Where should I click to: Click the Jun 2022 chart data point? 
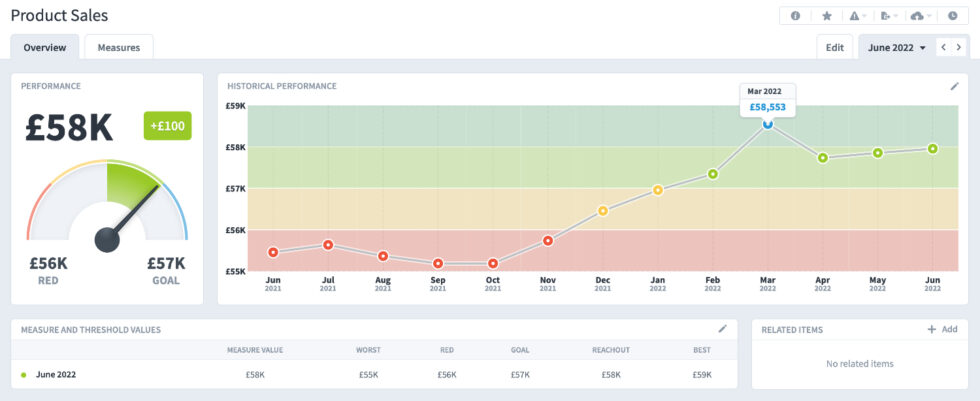(932, 148)
